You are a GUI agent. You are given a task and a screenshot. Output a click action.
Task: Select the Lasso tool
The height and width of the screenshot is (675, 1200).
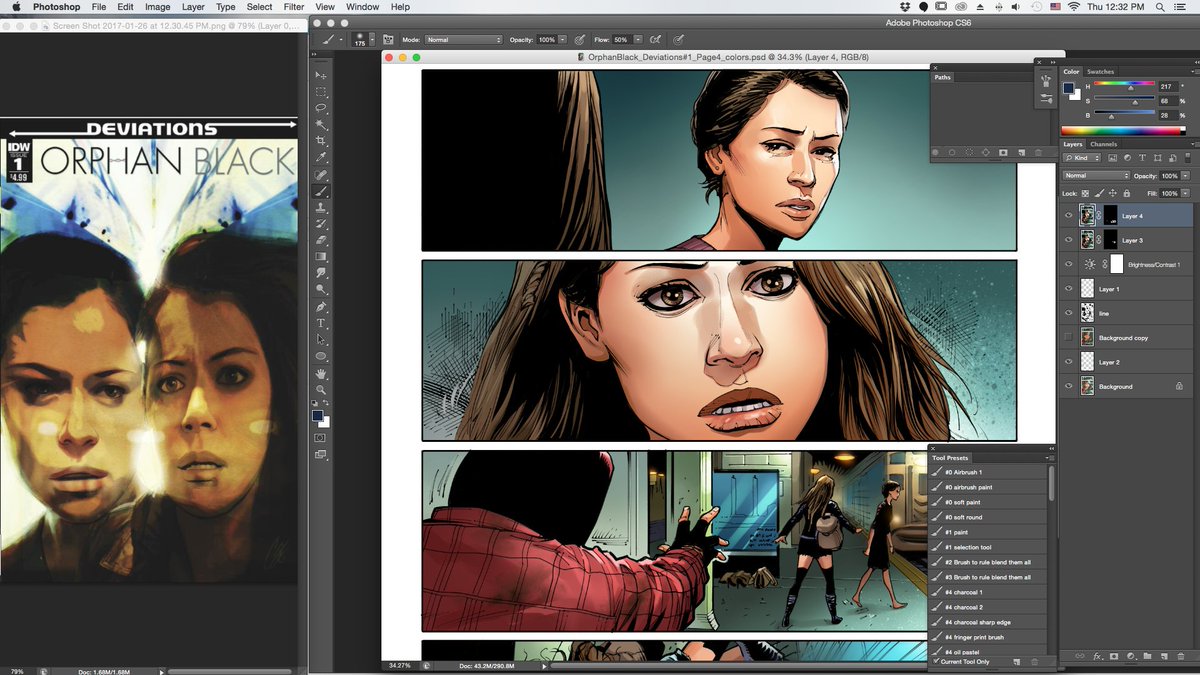[321, 108]
